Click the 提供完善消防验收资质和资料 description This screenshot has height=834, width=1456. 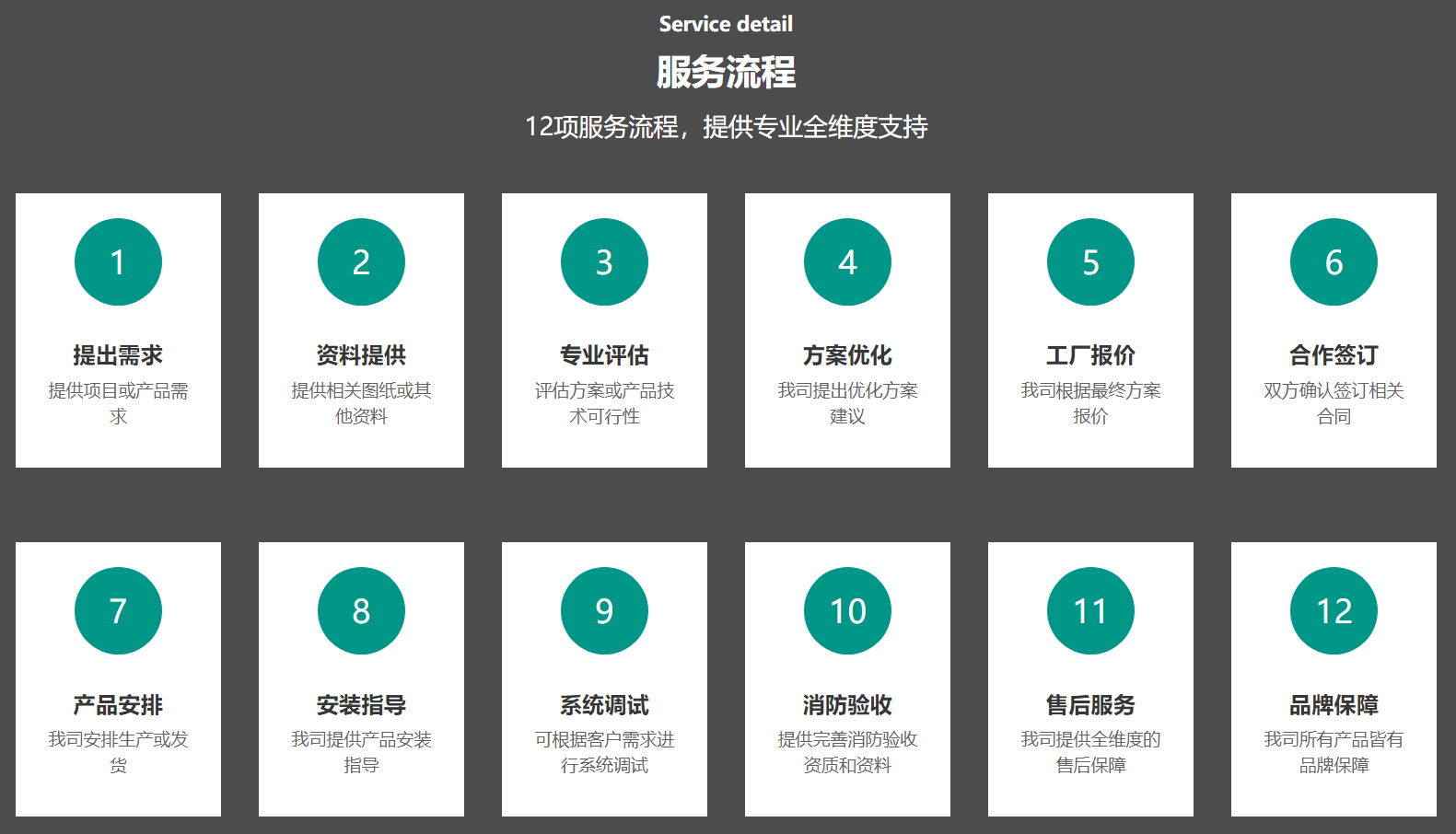[847, 752]
